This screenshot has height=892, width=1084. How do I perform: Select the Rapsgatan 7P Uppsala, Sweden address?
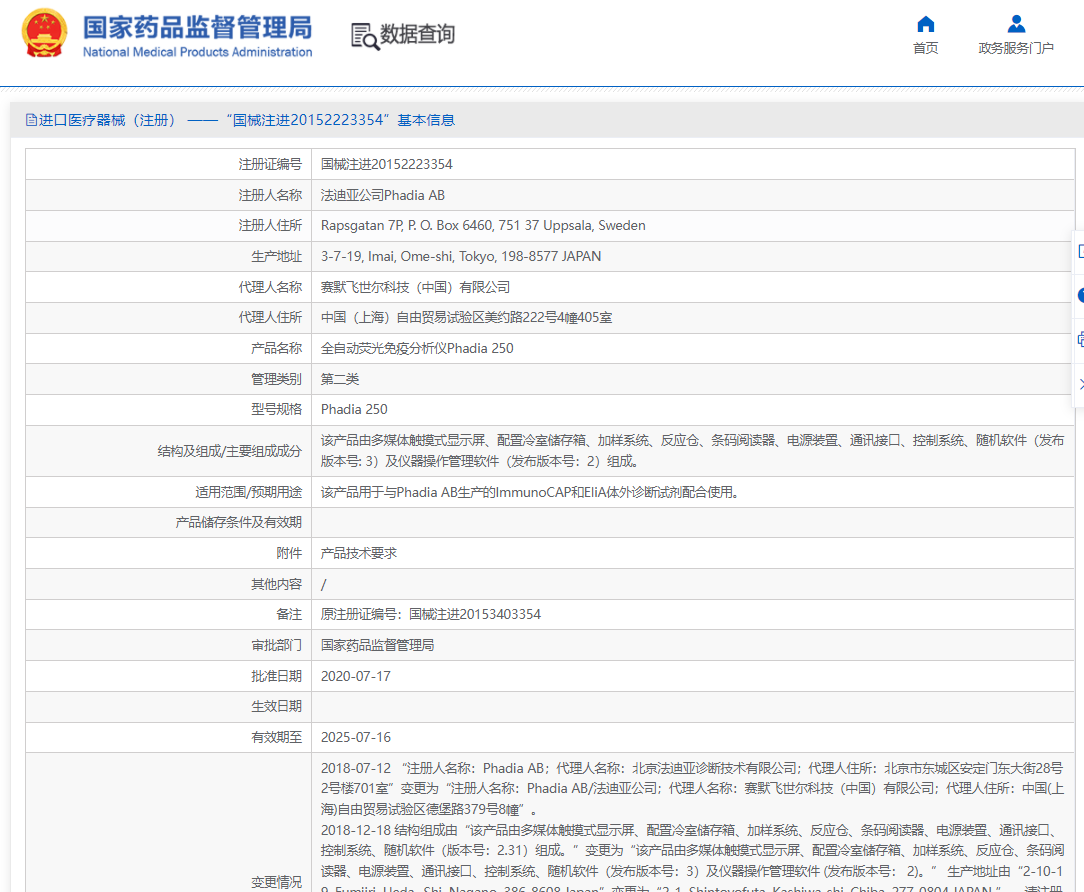click(483, 226)
